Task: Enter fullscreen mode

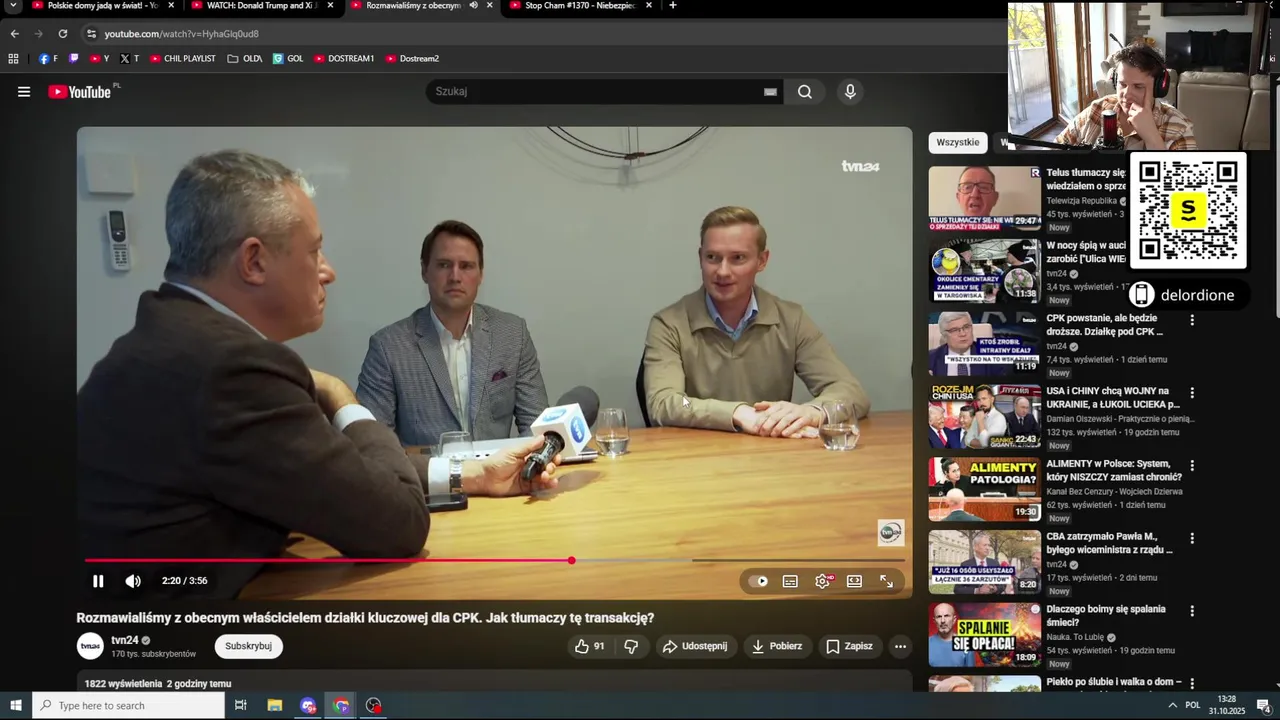Action: (x=886, y=581)
